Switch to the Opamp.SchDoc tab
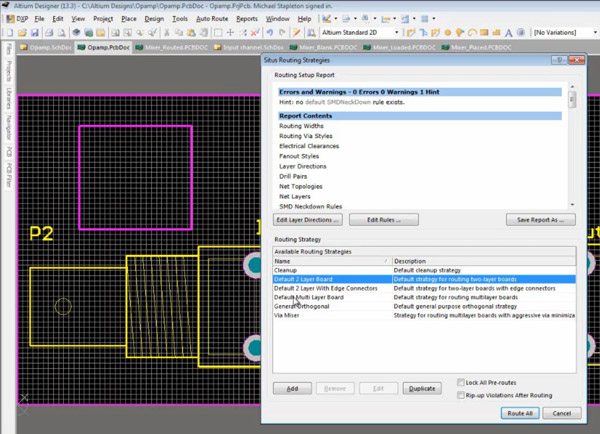The image size is (600, 434). click(46, 47)
